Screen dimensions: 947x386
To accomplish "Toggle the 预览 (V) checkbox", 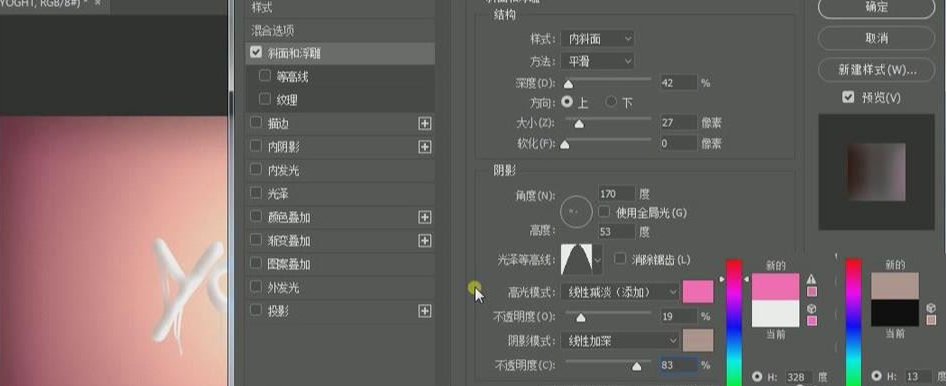I will pyautogui.click(x=848, y=97).
